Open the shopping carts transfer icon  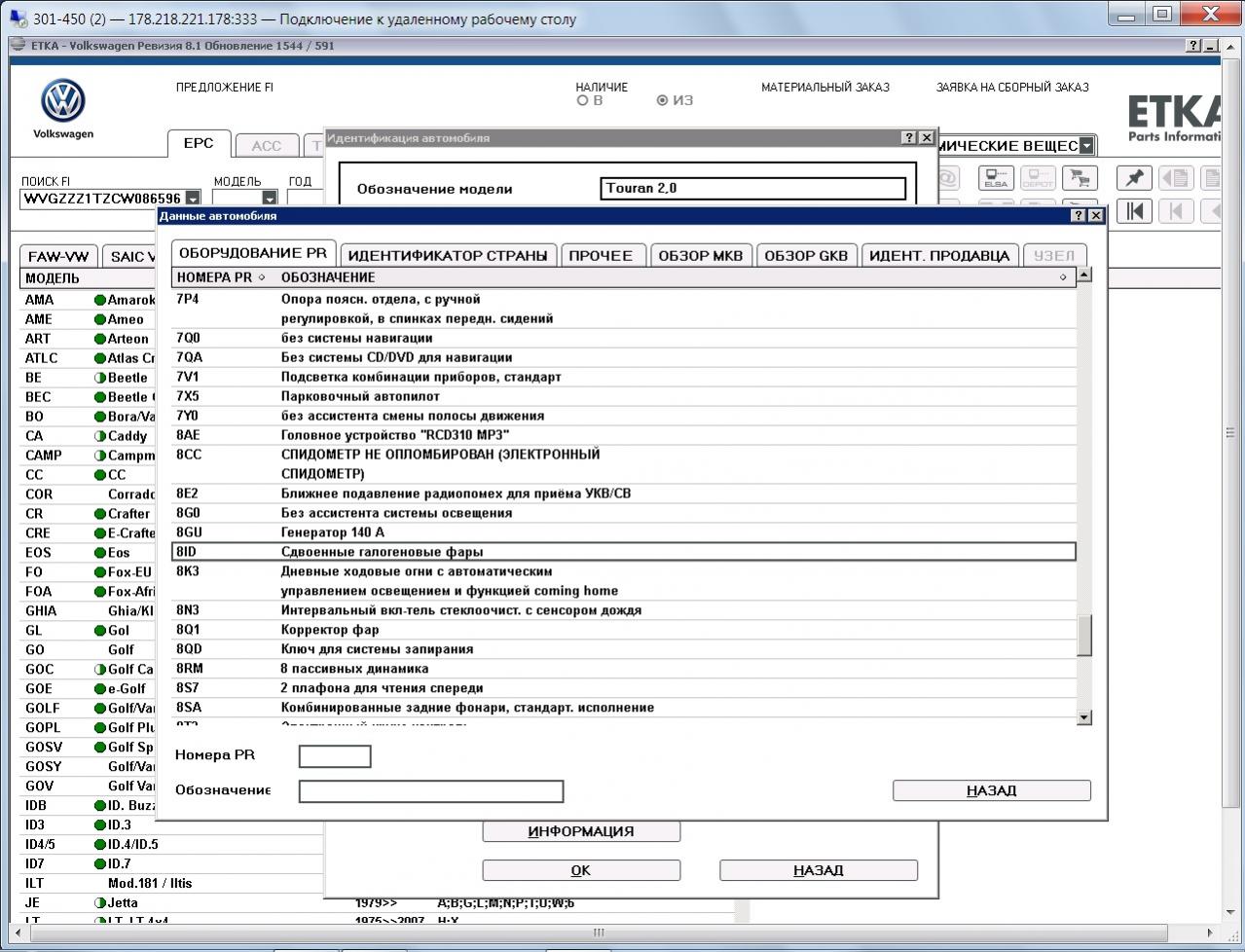pos(1079,178)
